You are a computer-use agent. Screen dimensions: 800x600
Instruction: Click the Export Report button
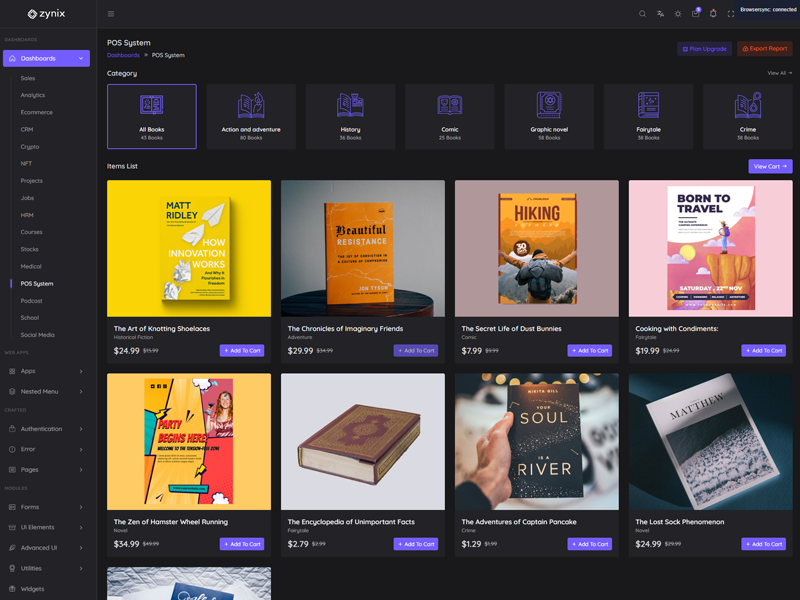tap(764, 49)
